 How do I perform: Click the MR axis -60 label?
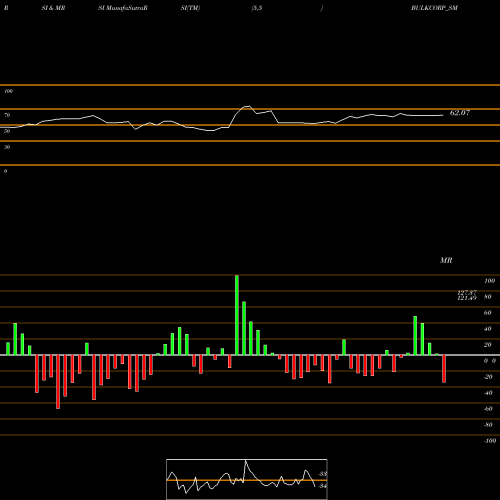(x=488, y=409)
